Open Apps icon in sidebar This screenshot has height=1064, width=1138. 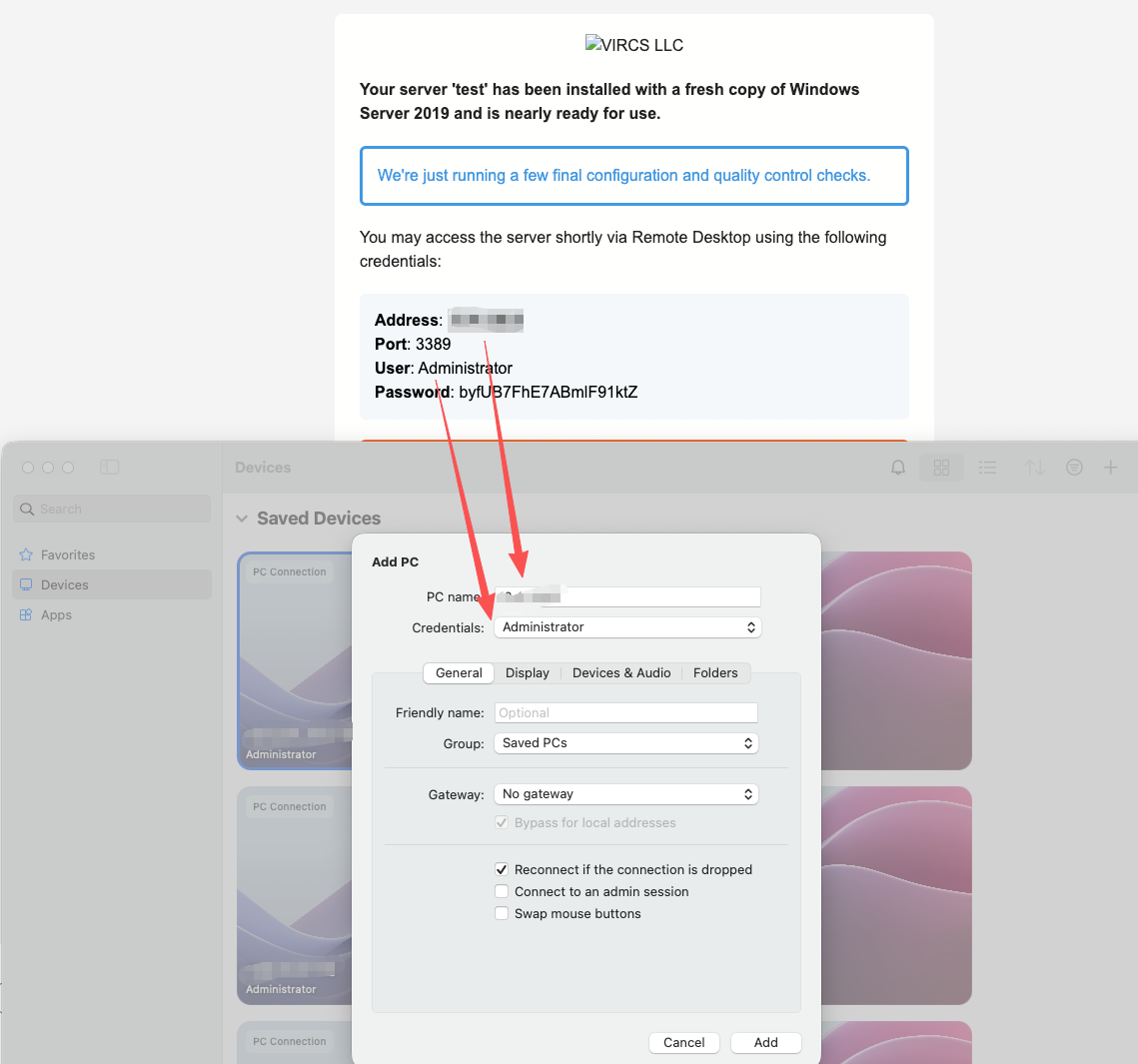[x=26, y=614]
